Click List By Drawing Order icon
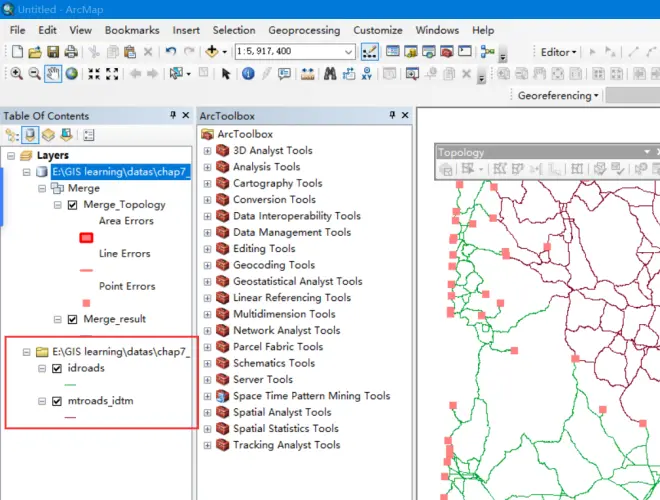Screen dimensions: 660x500 (x=12, y=135)
